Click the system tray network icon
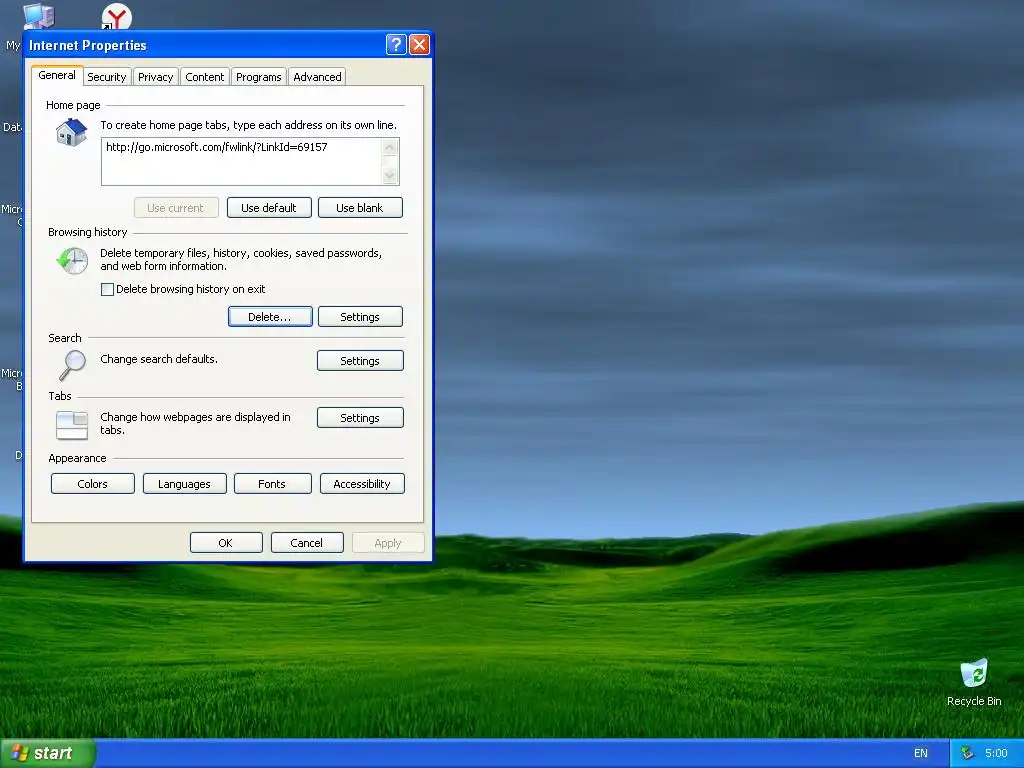The width and height of the screenshot is (1024, 768). [967, 753]
